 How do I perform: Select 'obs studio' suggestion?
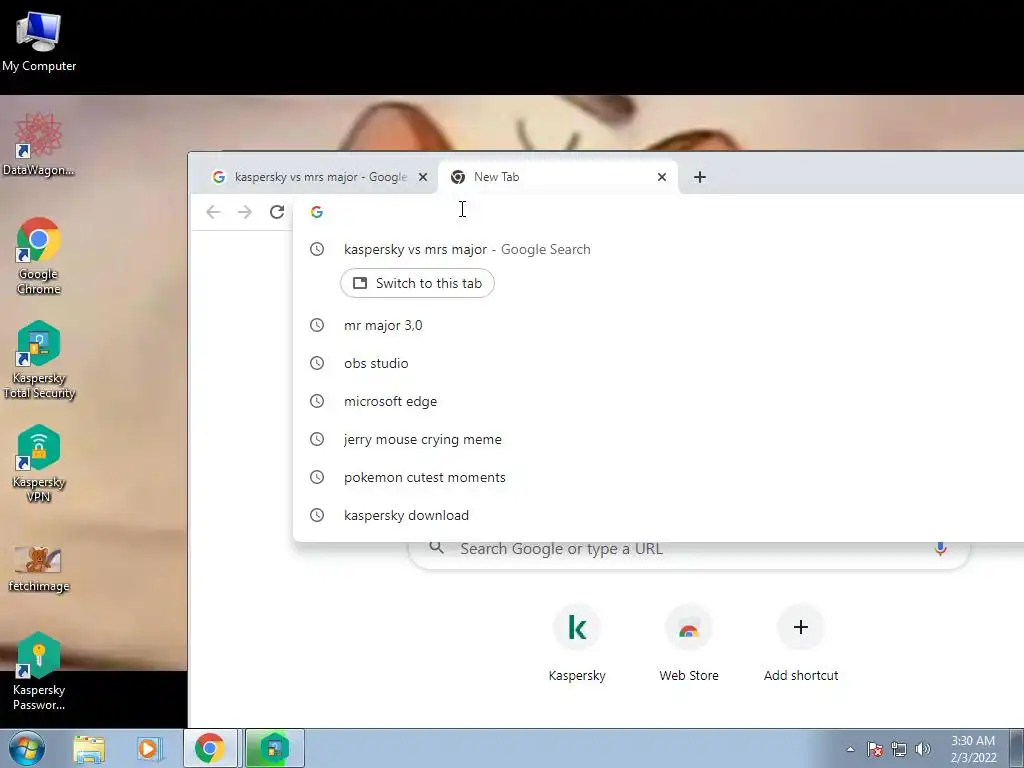[658, 363]
